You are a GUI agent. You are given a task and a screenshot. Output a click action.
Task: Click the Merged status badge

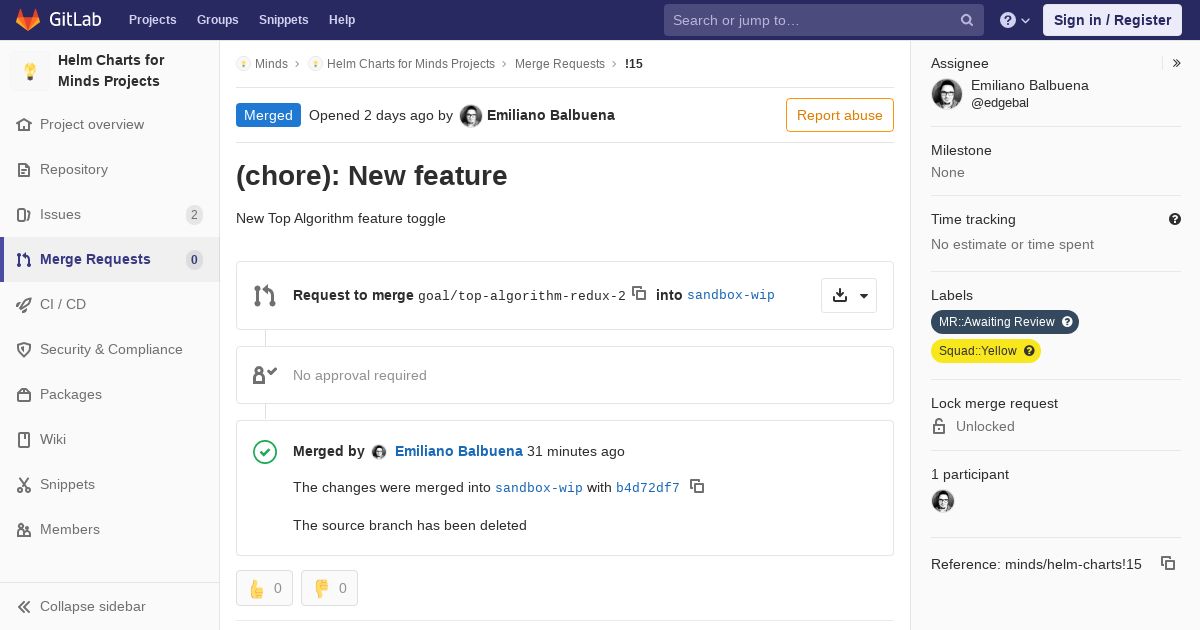tap(268, 115)
